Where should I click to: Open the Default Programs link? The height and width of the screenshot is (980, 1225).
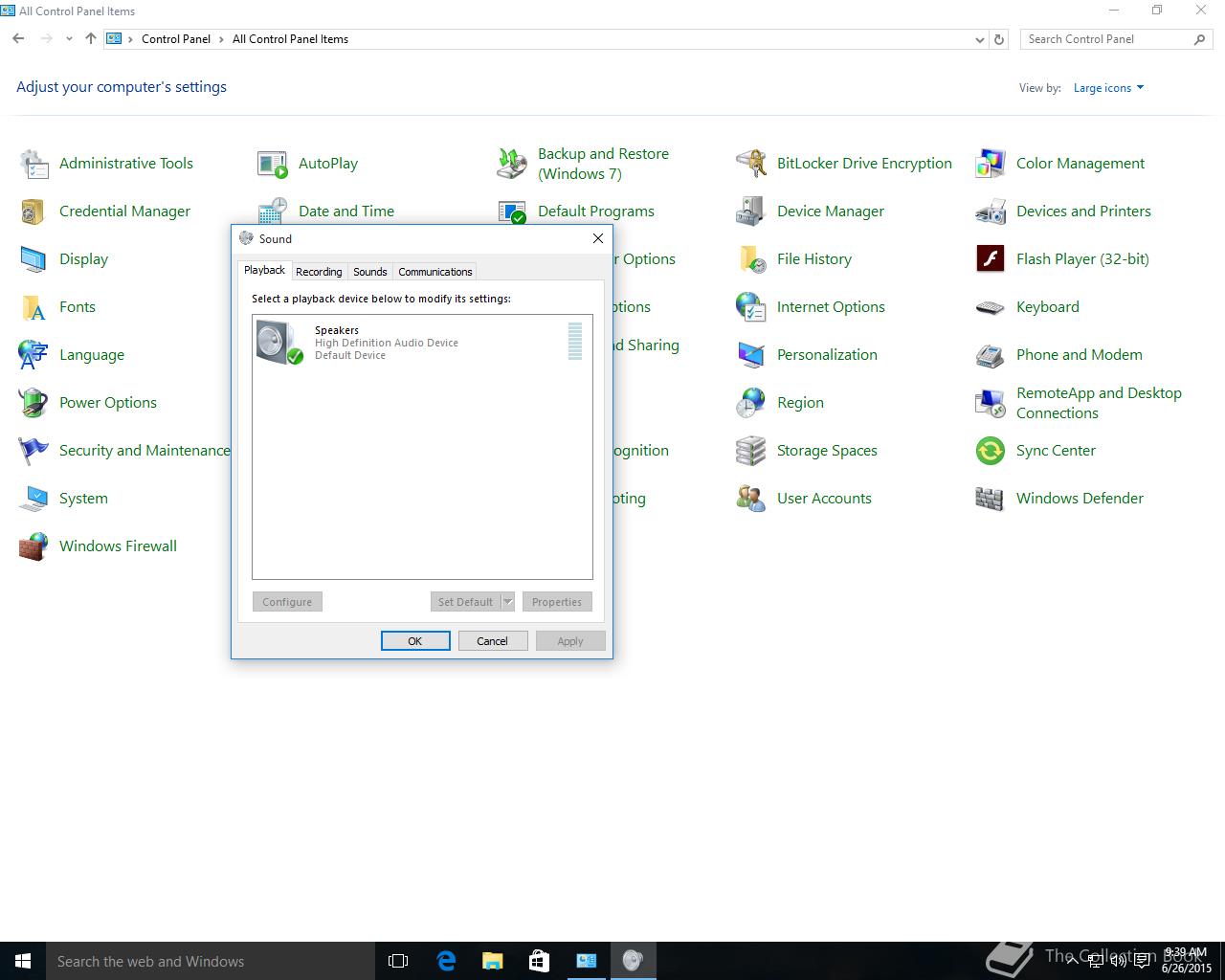point(596,212)
